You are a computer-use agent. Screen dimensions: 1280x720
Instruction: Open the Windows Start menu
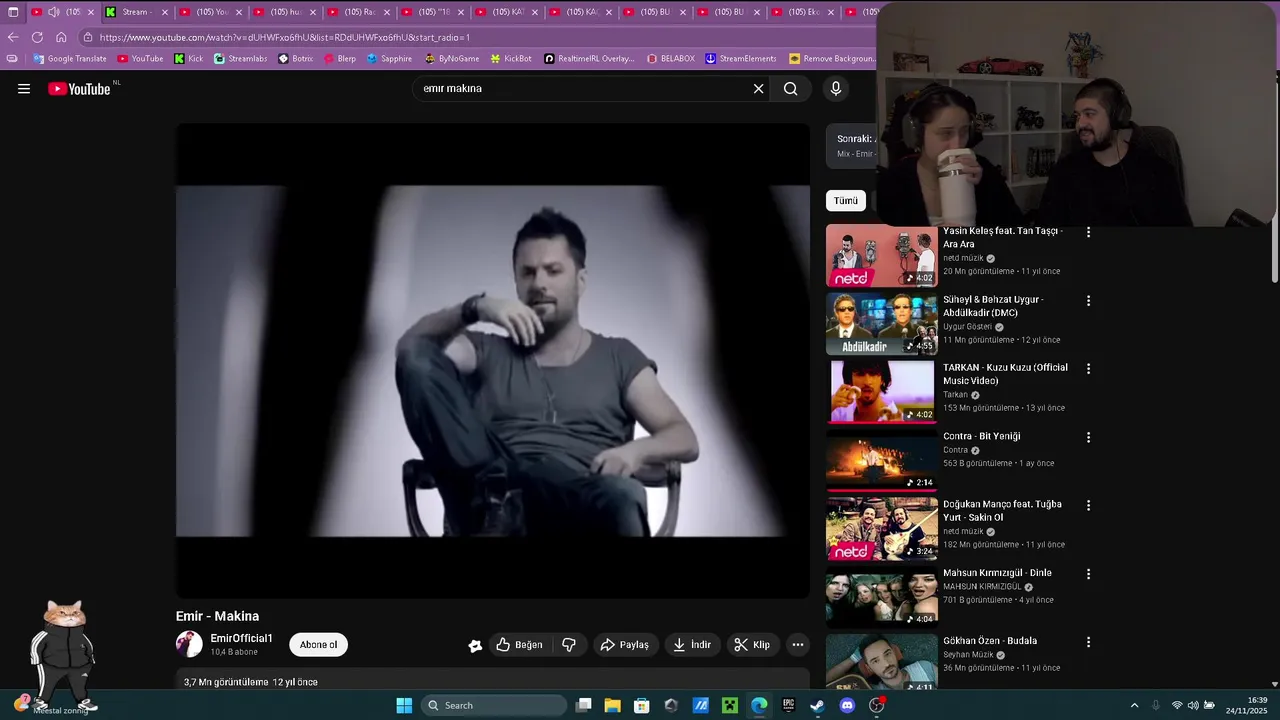[404, 705]
